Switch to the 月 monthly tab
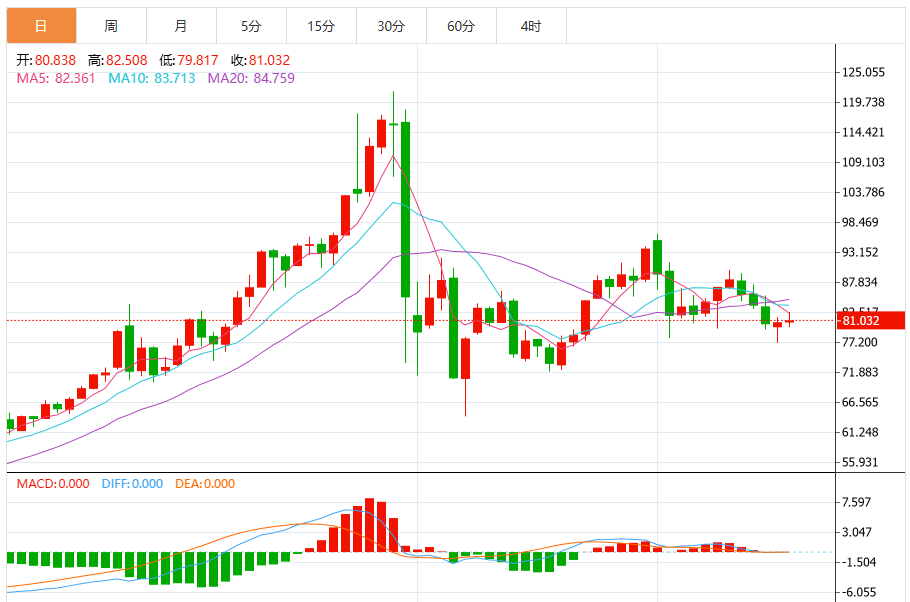Viewport: 910px width, 602px height. tap(181, 26)
